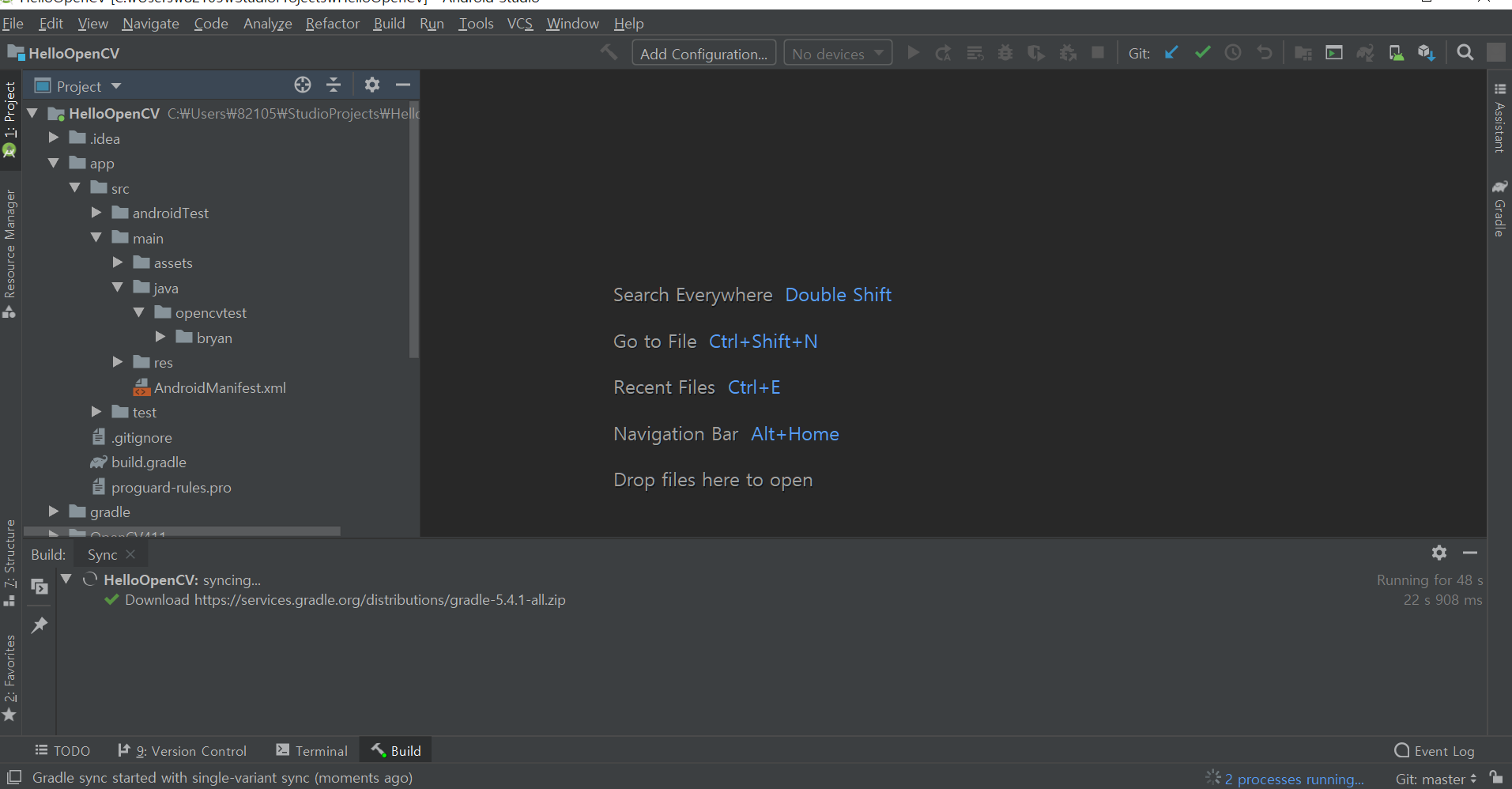This screenshot has width=1512, height=789.
Task: Collapse the app folder
Action: (54, 163)
